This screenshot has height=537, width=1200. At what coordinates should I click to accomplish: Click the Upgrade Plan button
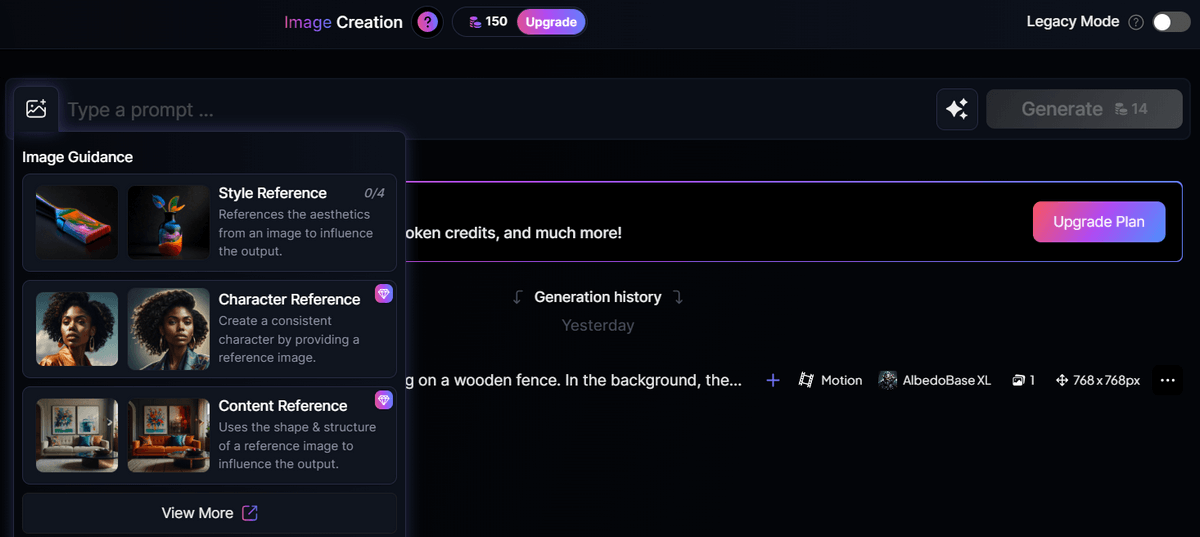(1099, 222)
